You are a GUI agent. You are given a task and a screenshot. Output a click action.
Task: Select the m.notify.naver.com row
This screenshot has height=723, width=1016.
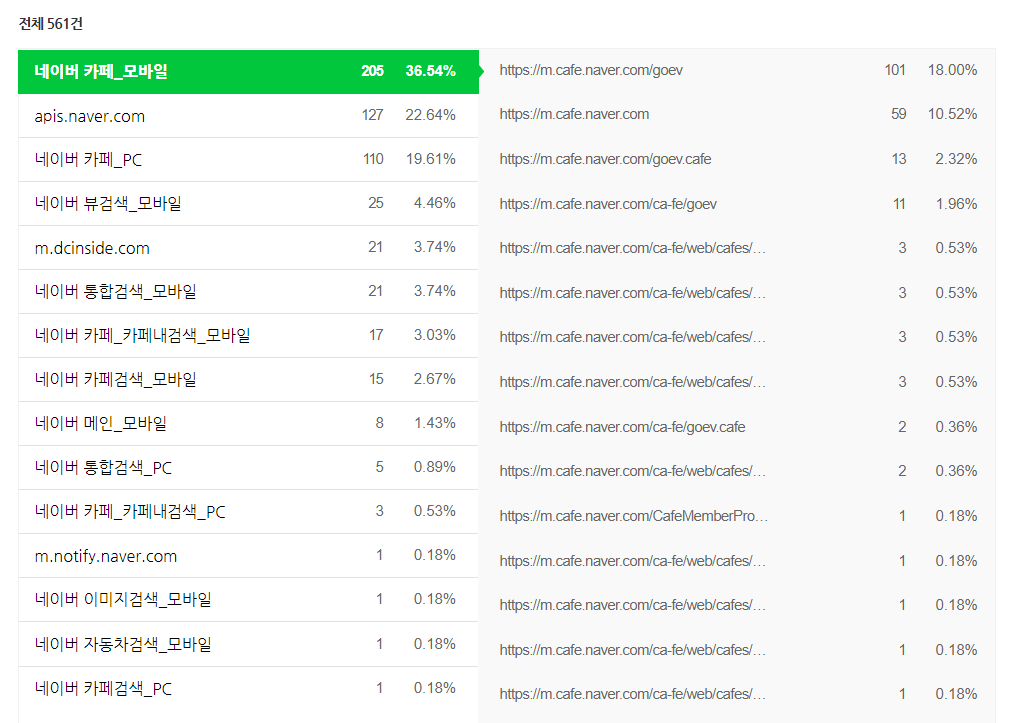(248, 556)
